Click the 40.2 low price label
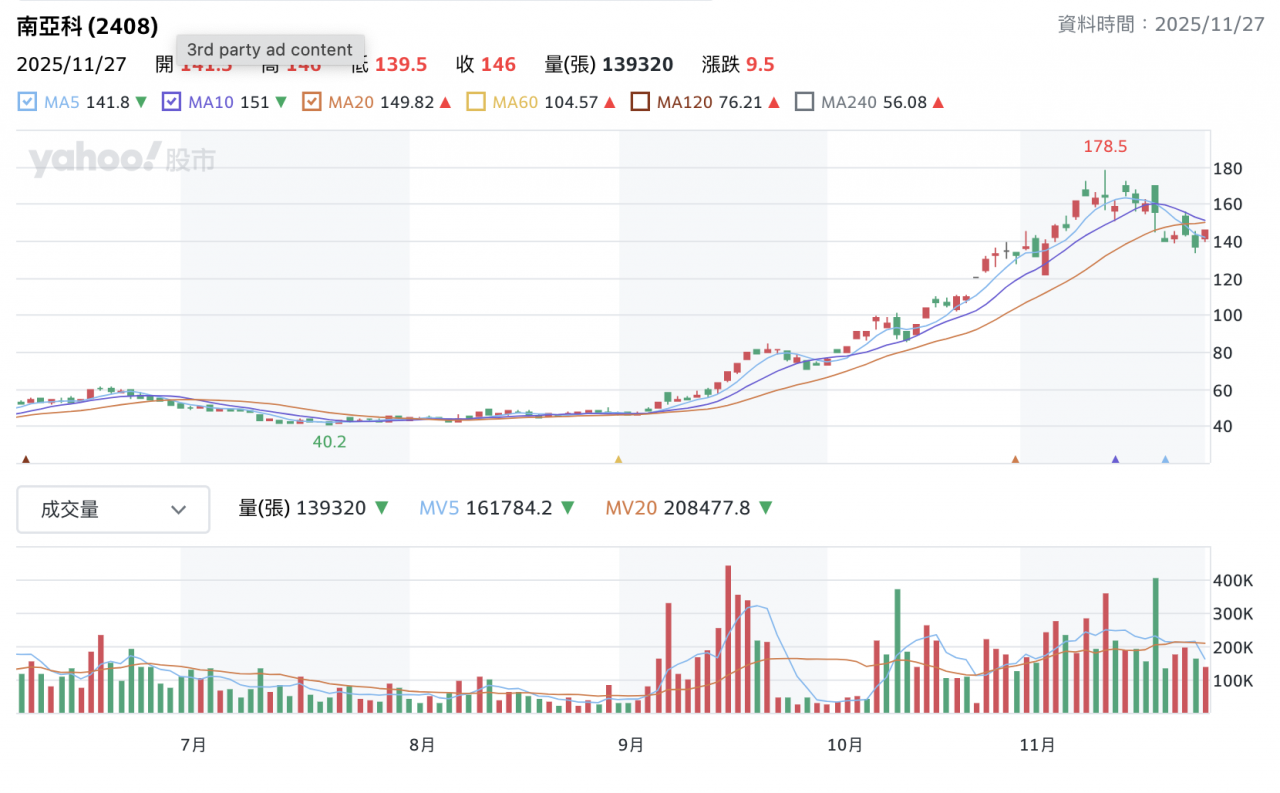 coord(329,441)
